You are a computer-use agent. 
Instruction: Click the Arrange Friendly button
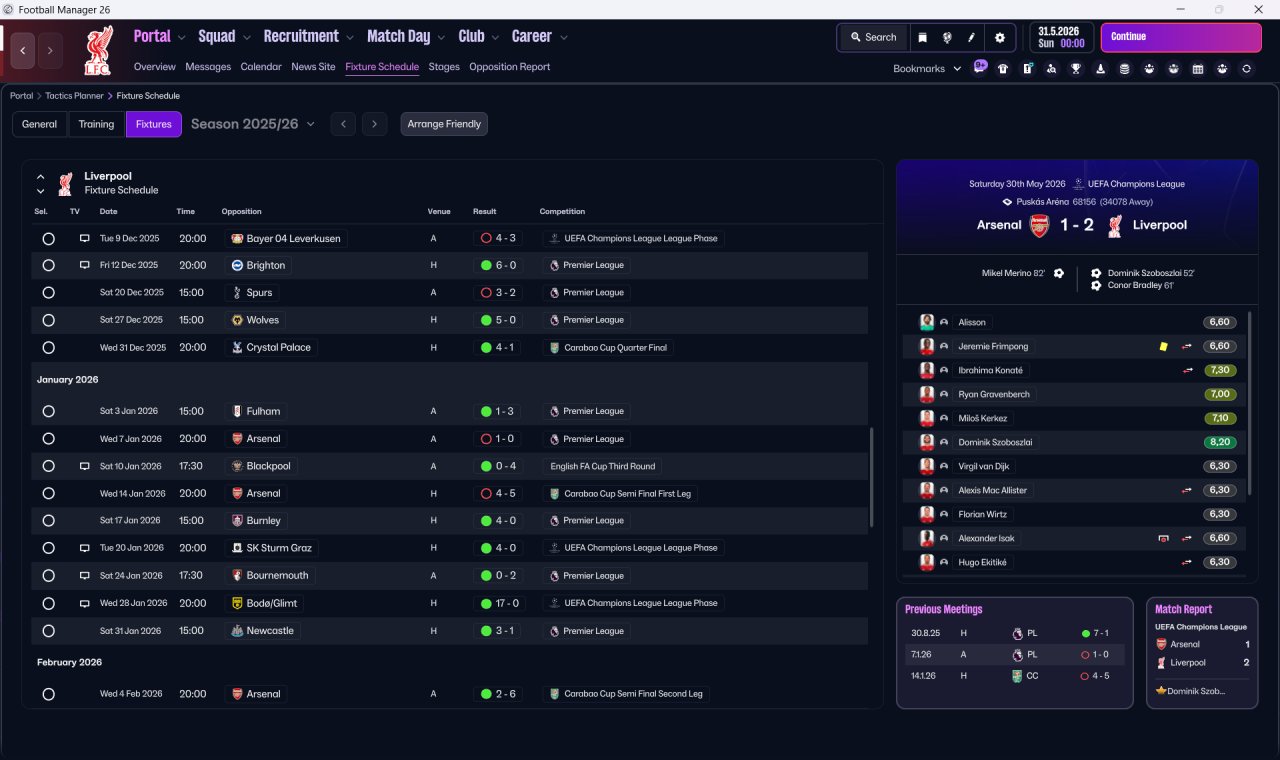tap(444, 124)
